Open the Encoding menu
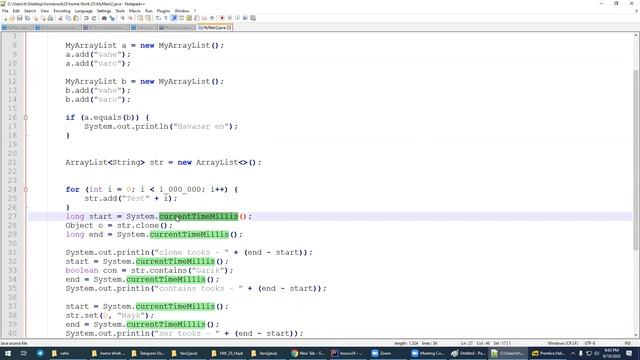Screen dimensions: 640x360 62,11
